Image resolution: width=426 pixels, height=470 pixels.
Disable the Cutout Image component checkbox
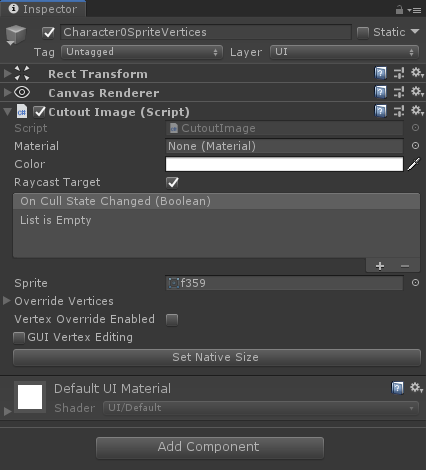pos(39,112)
